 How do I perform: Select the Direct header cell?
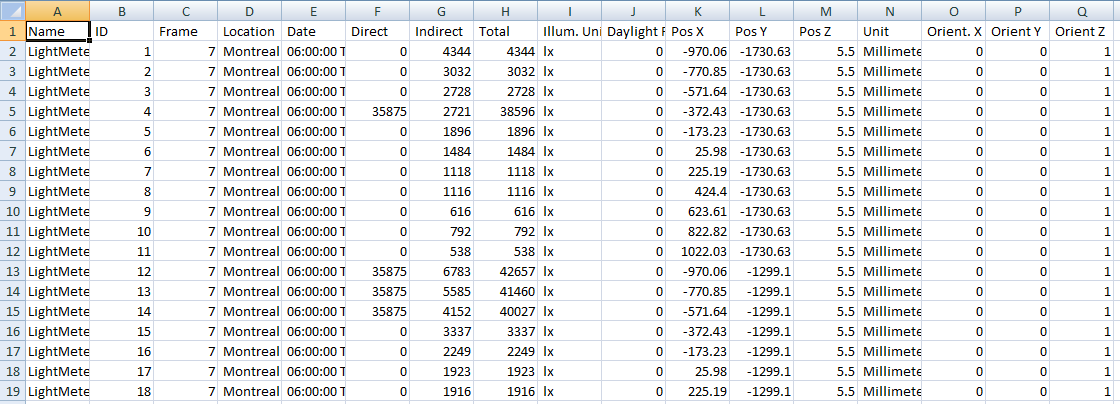pos(377,31)
